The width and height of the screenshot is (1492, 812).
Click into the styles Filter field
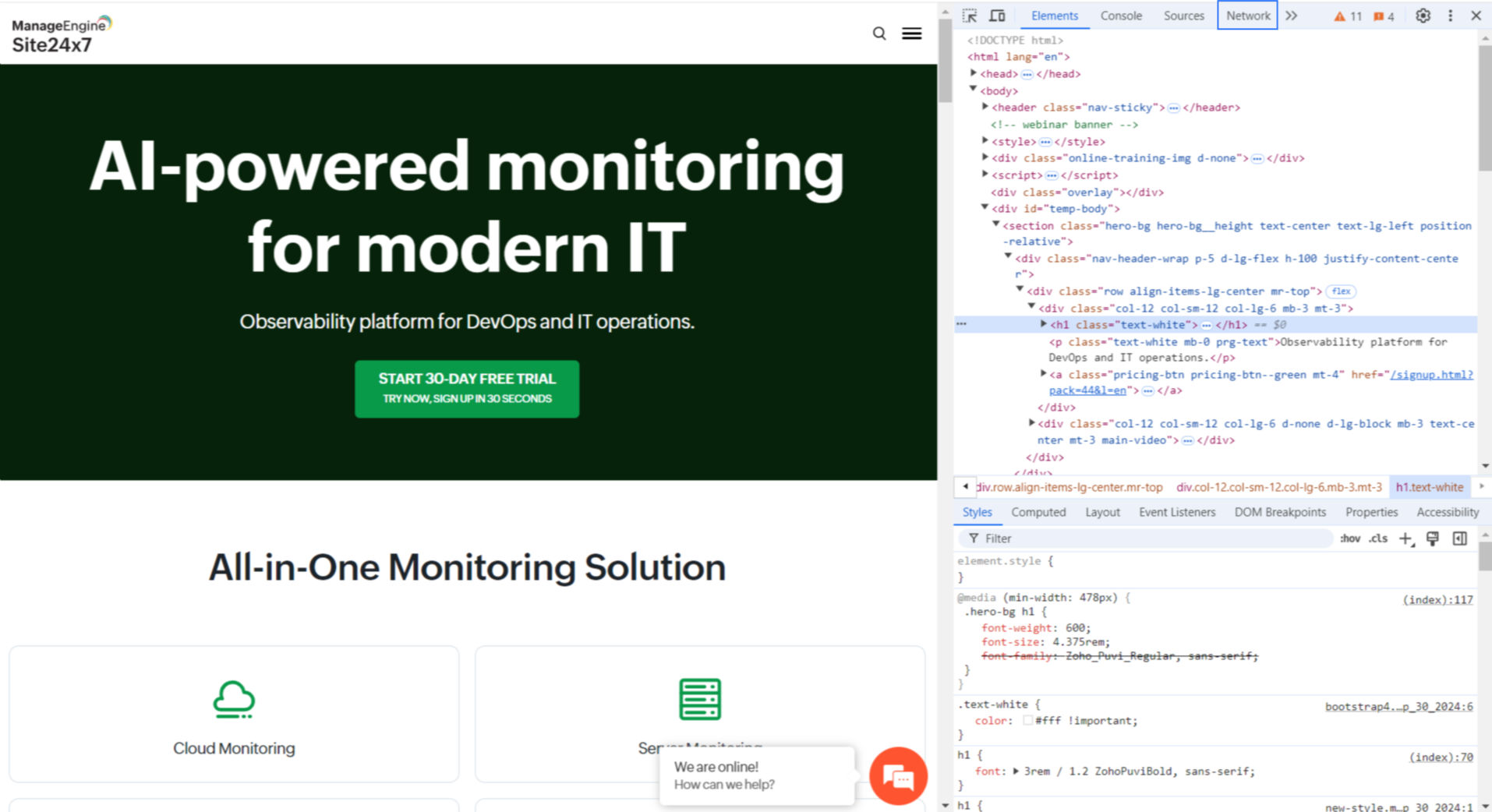(1154, 538)
